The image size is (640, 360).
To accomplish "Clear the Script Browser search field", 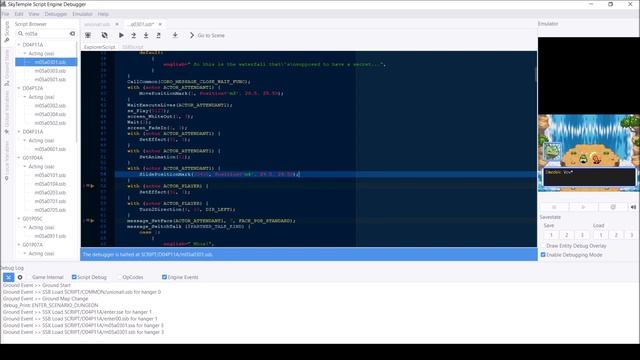I will click(72, 33).
